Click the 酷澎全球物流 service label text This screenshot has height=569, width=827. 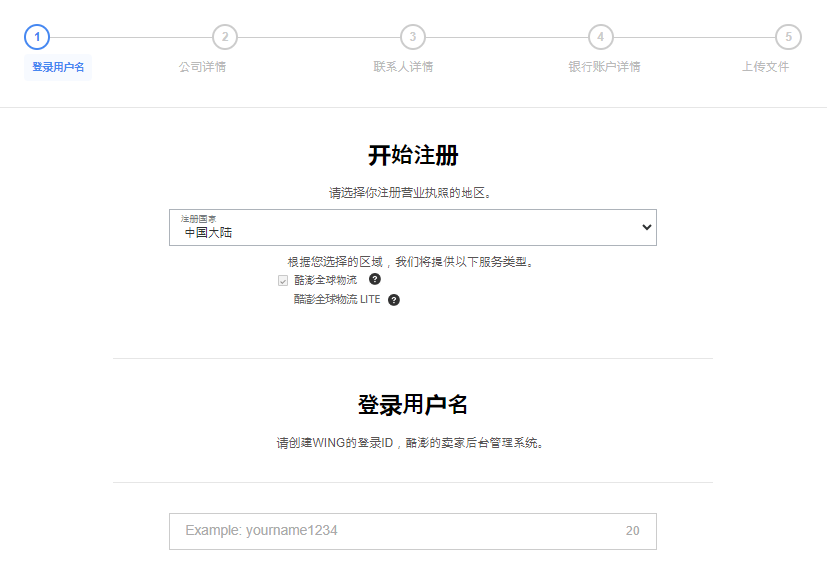point(325,280)
